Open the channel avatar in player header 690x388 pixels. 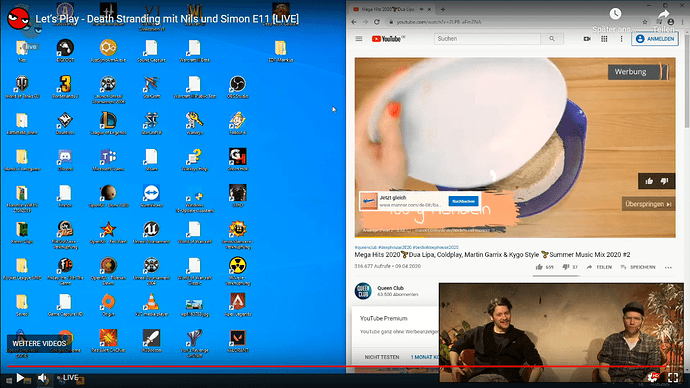18,18
